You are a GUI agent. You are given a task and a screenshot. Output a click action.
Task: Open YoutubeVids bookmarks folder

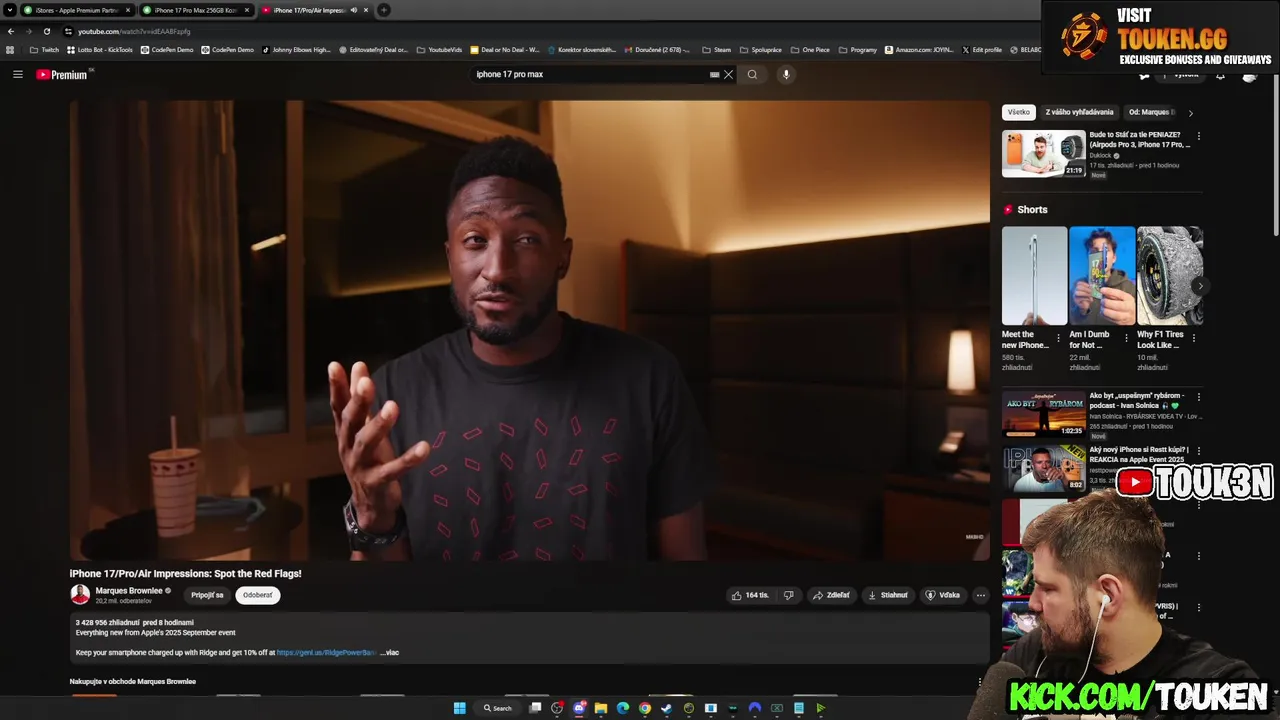(440, 49)
